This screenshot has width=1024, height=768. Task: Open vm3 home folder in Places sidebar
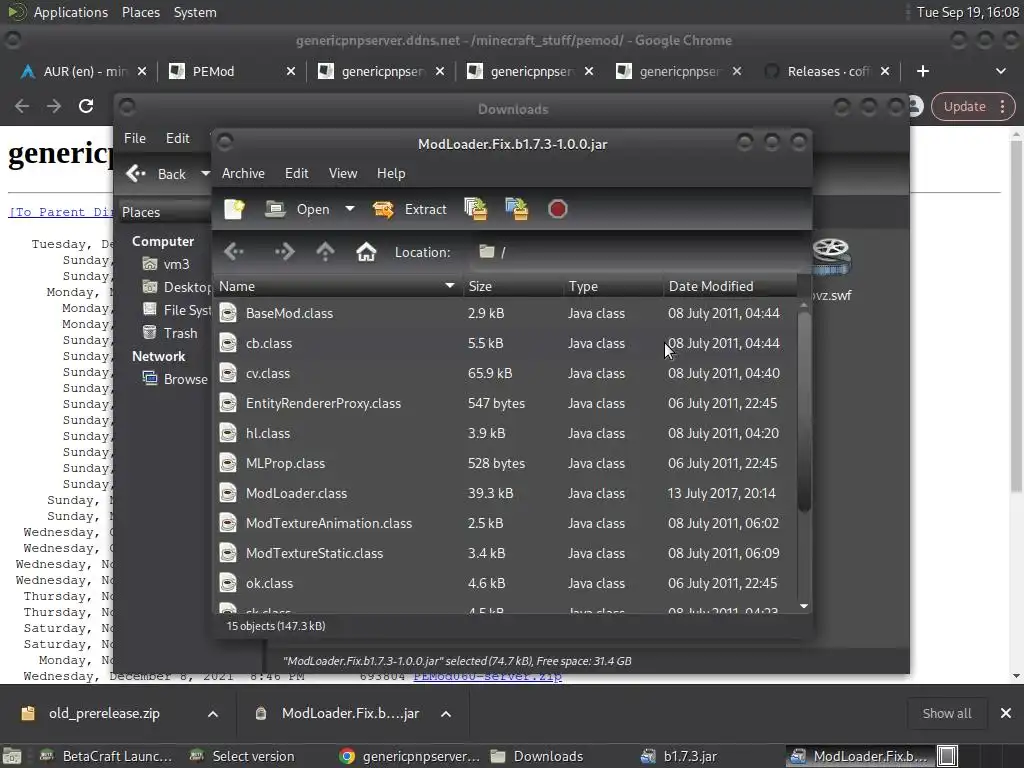click(x=167, y=264)
